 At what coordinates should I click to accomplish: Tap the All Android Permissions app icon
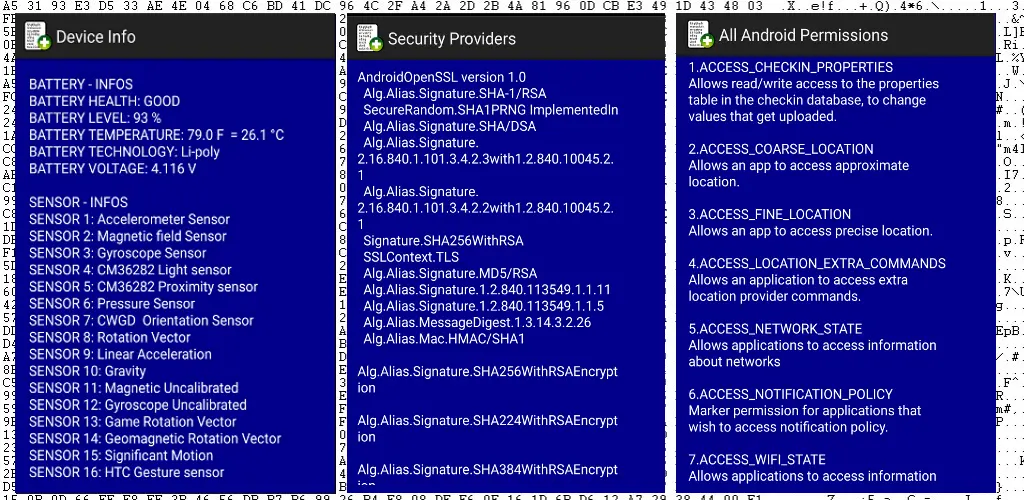click(701, 34)
